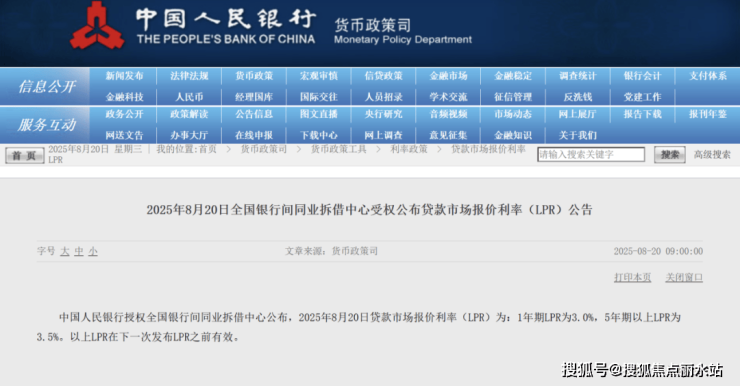740x386 pixels.
Task: Open the 网上展厅 menu item
Action: 578,114
